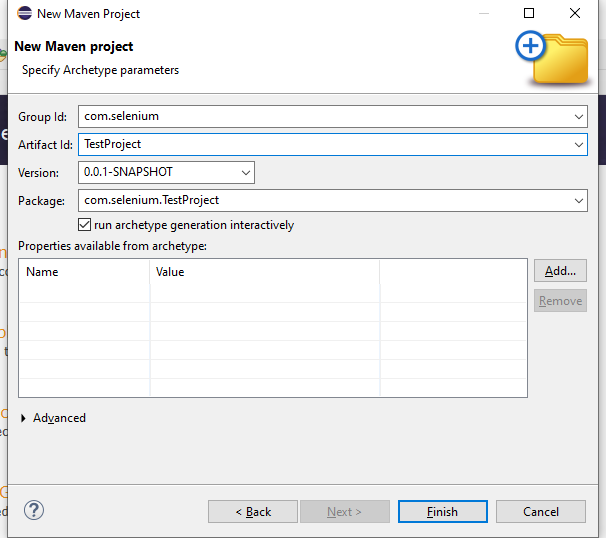Click the Value column header
The image size is (606, 543).
(x=265, y=272)
